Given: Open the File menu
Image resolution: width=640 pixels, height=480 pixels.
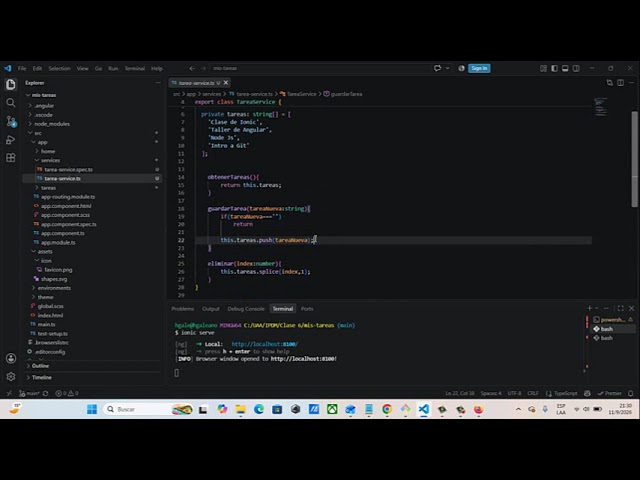Looking at the screenshot, I should pos(22,69).
